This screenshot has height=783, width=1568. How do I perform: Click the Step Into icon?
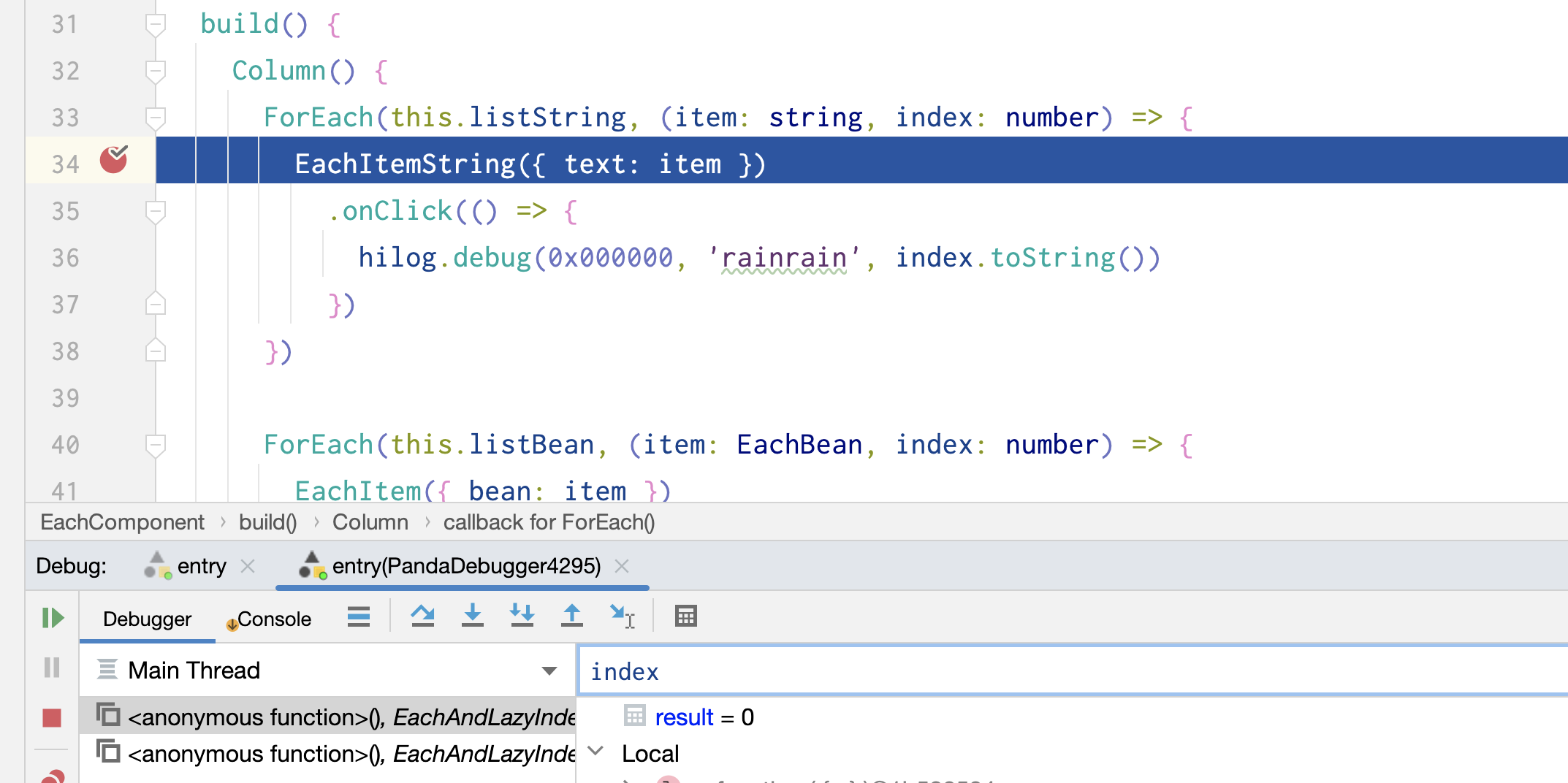point(473,616)
